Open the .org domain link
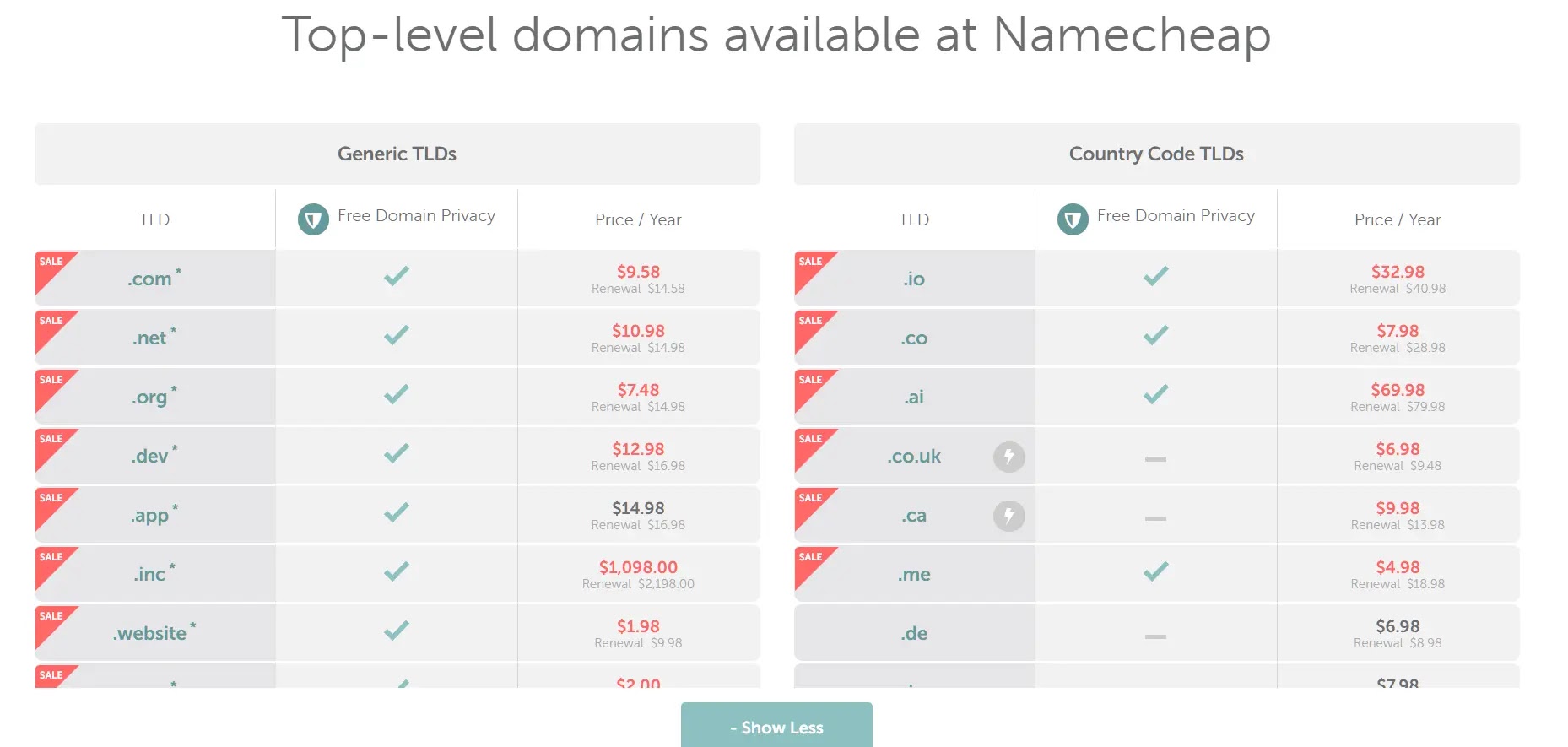This screenshot has width=1568, height=747. pyautogui.click(x=149, y=398)
